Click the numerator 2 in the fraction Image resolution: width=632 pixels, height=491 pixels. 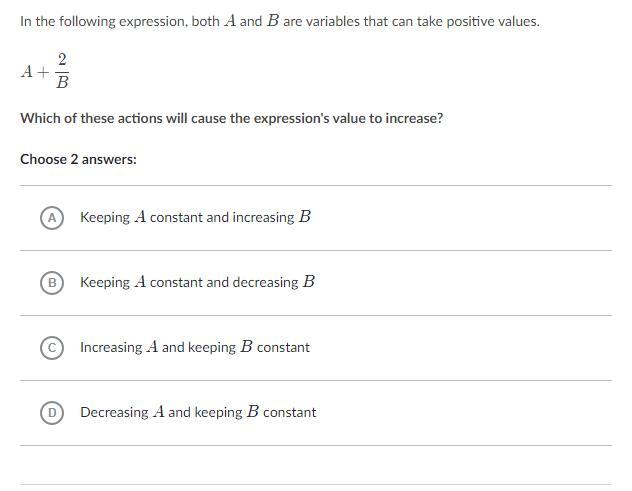click(62, 60)
